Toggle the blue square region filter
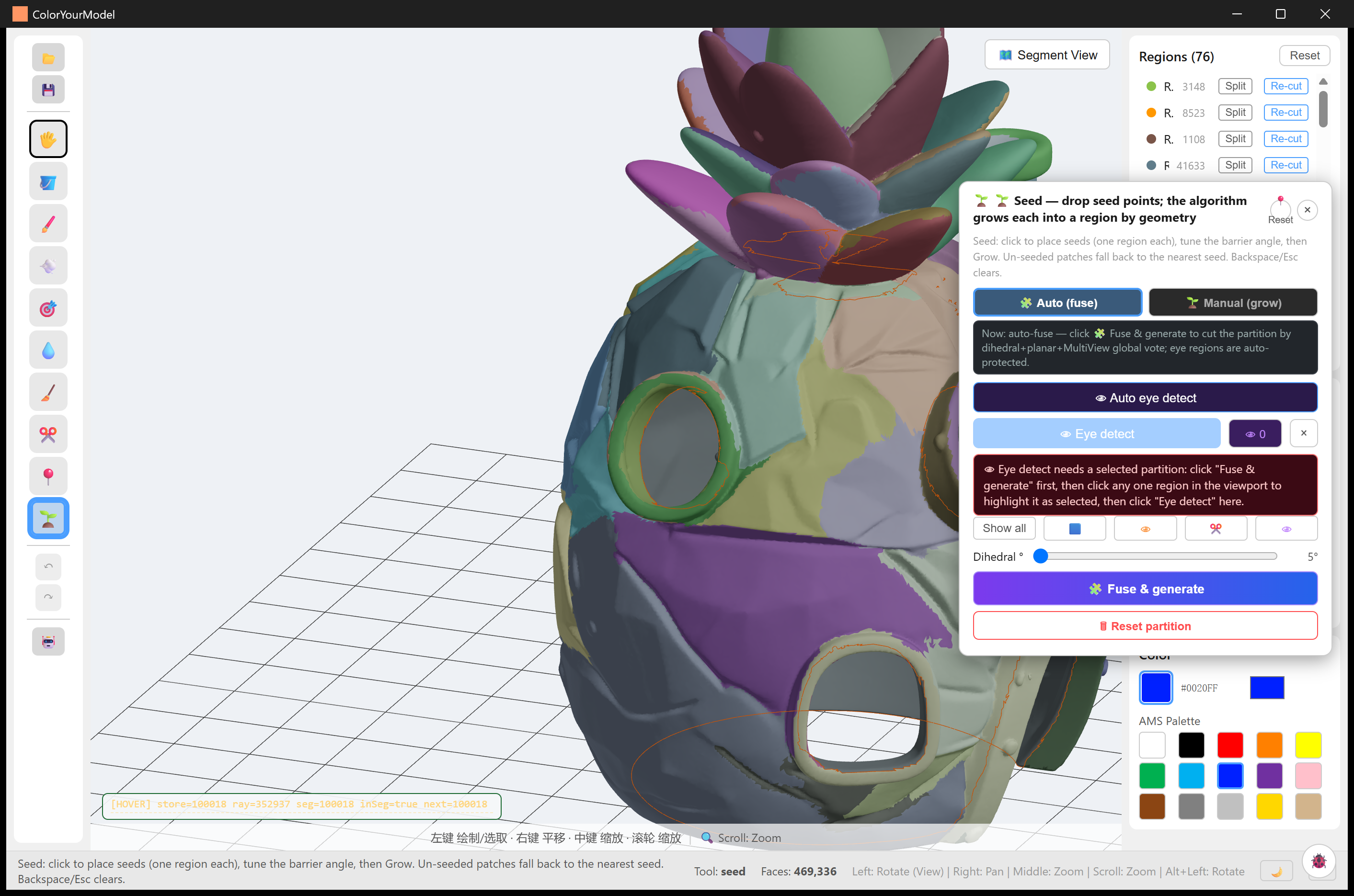 click(x=1075, y=529)
